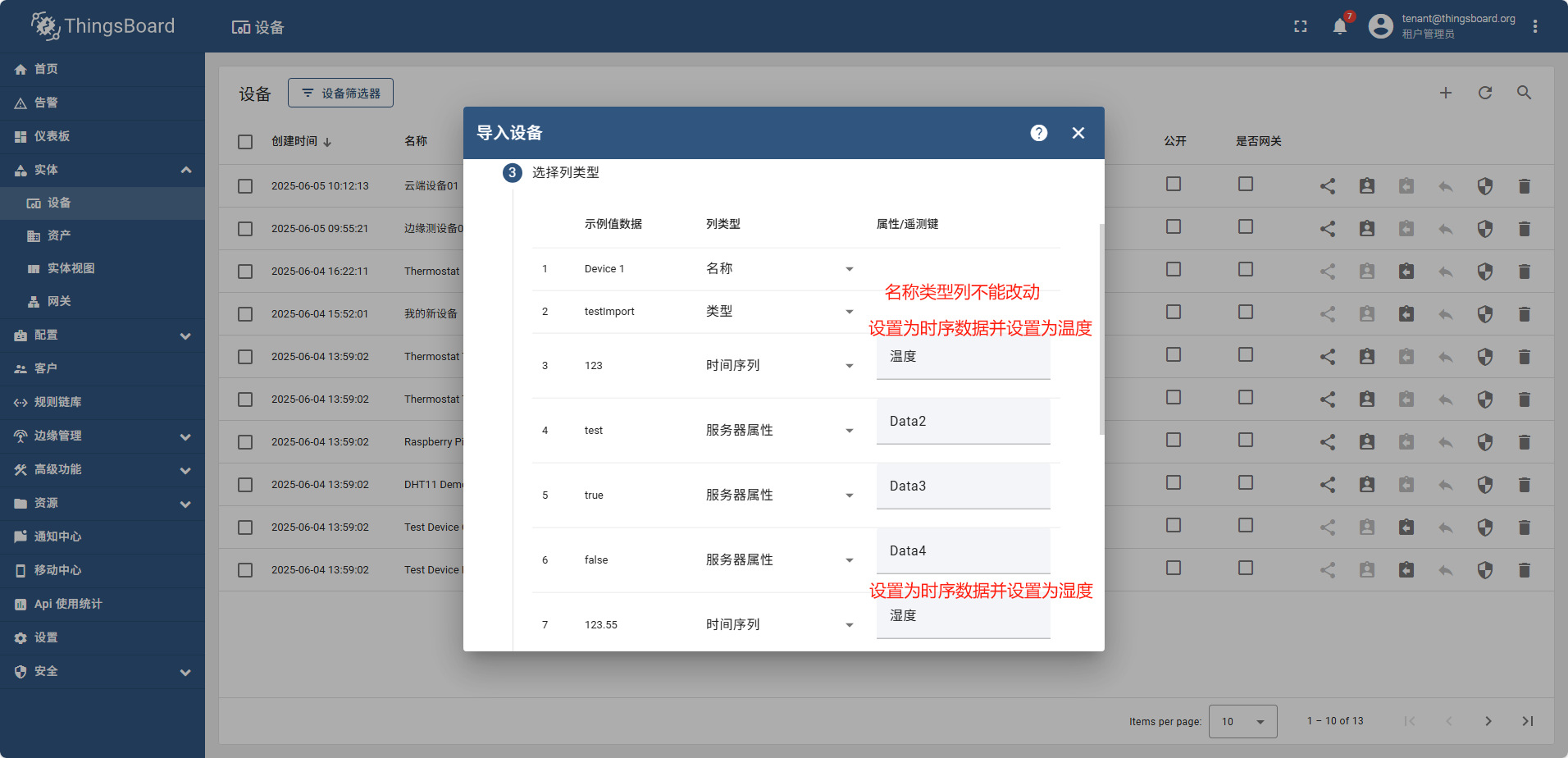Click the add device plus icon

tap(1446, 93)
